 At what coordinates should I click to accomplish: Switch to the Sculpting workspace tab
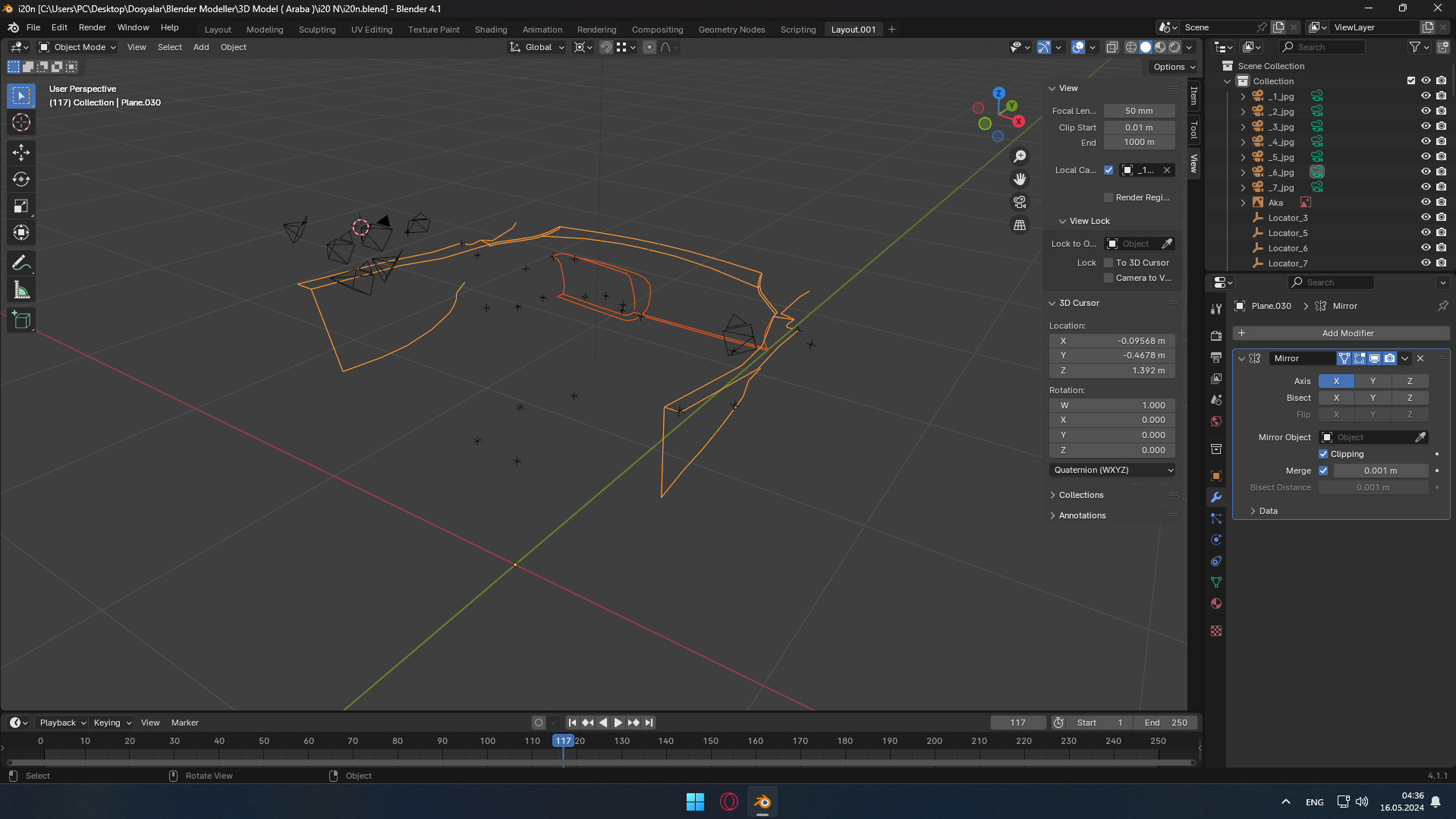(x=316, y=30)
